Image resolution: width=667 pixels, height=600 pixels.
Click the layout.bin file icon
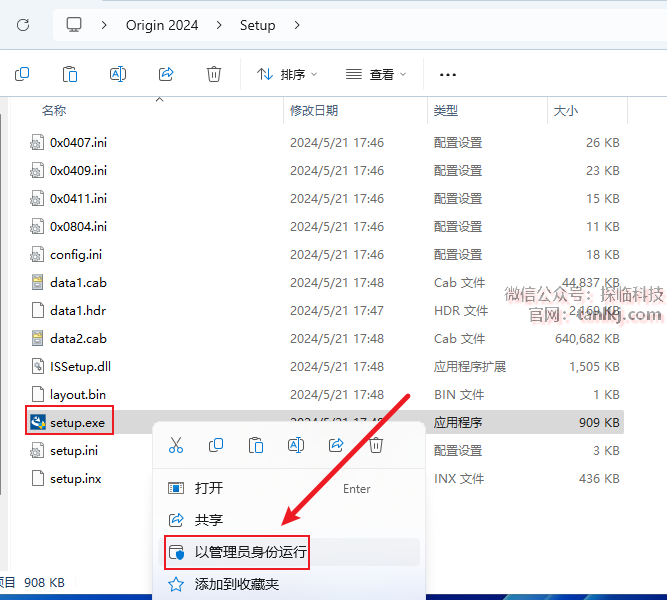click(38, 394)
